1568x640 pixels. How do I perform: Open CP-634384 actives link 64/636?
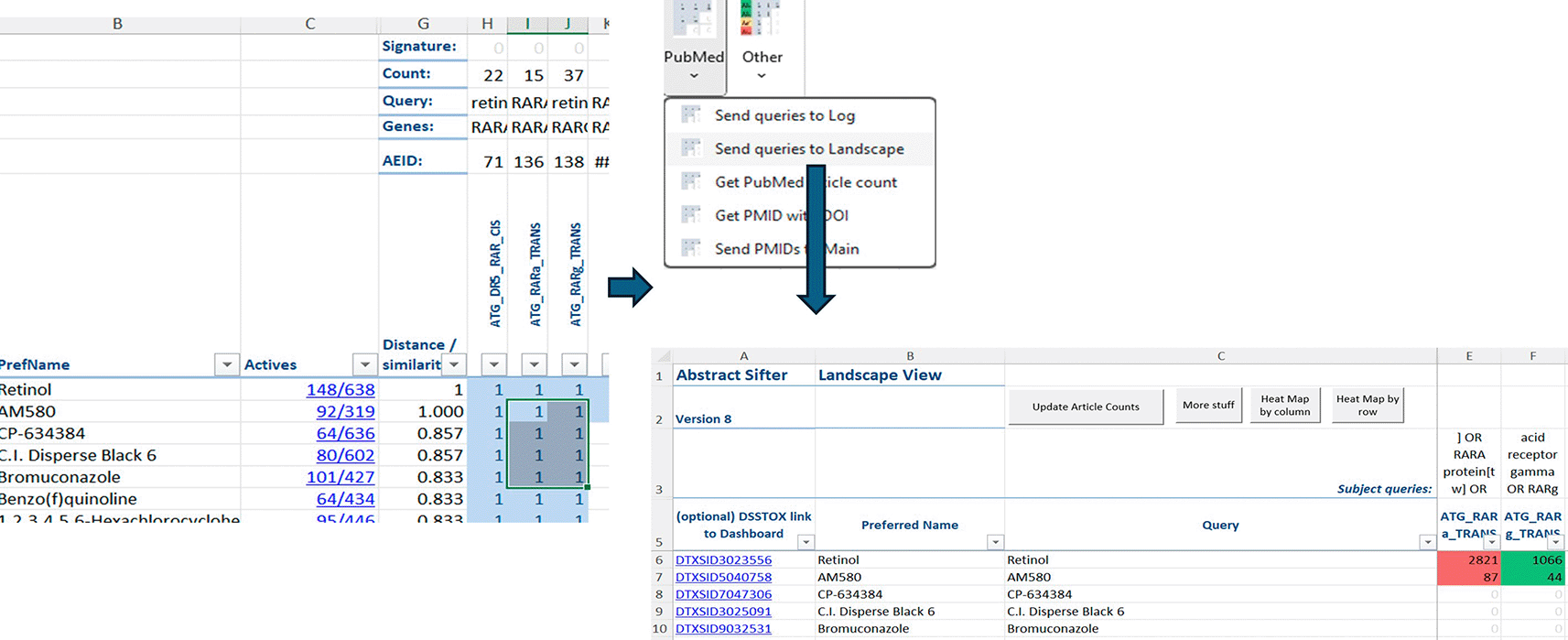click(345, 434)
